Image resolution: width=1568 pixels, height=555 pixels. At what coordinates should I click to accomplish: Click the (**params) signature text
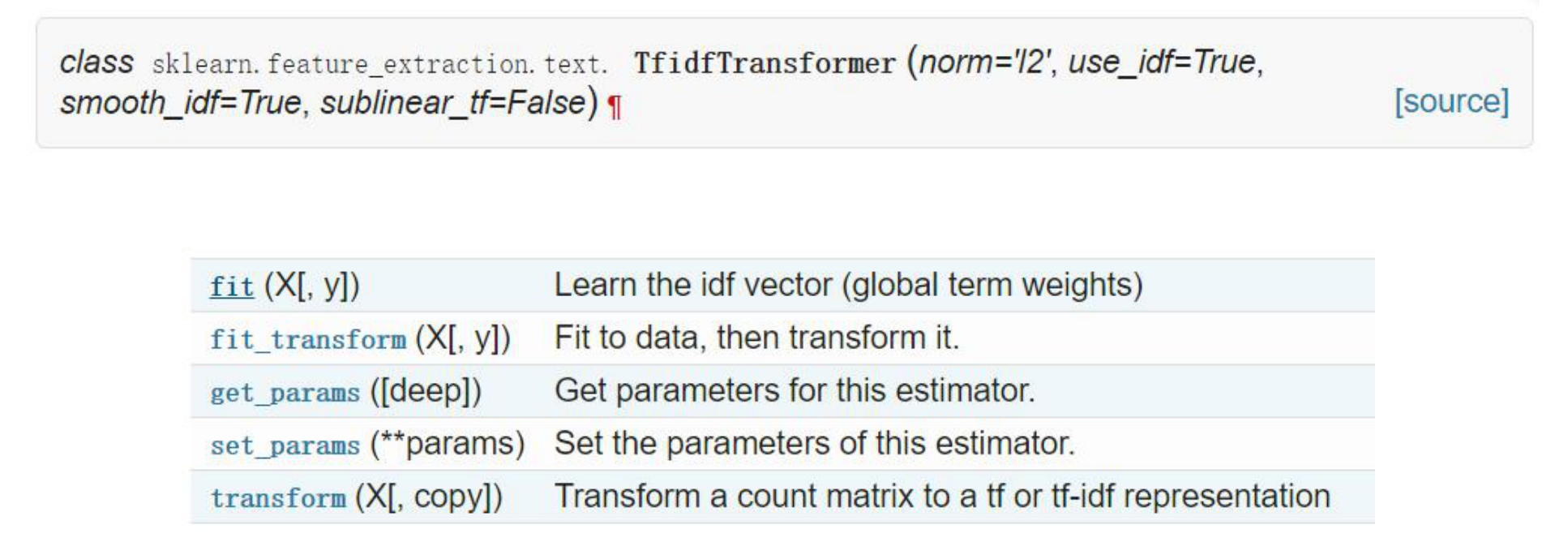[x=448, y=445]
